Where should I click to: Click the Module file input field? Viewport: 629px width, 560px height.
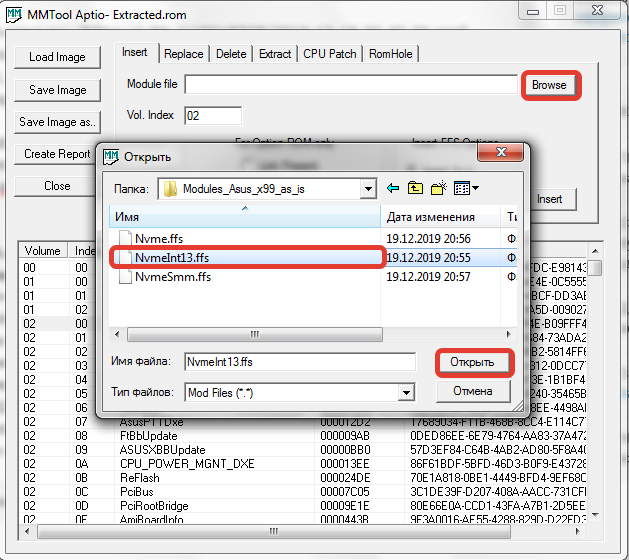pos(351,84)
